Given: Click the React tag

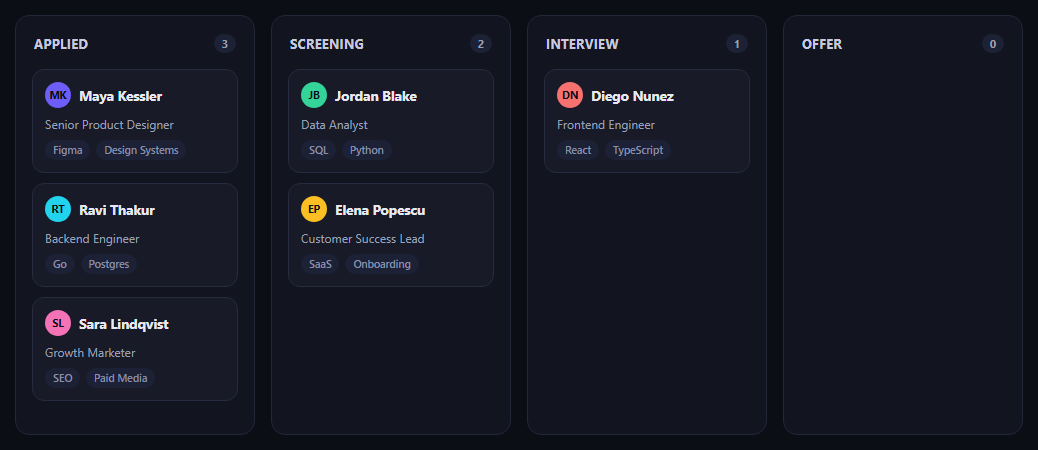Looking at the screenshot, I should click(578, 150).
